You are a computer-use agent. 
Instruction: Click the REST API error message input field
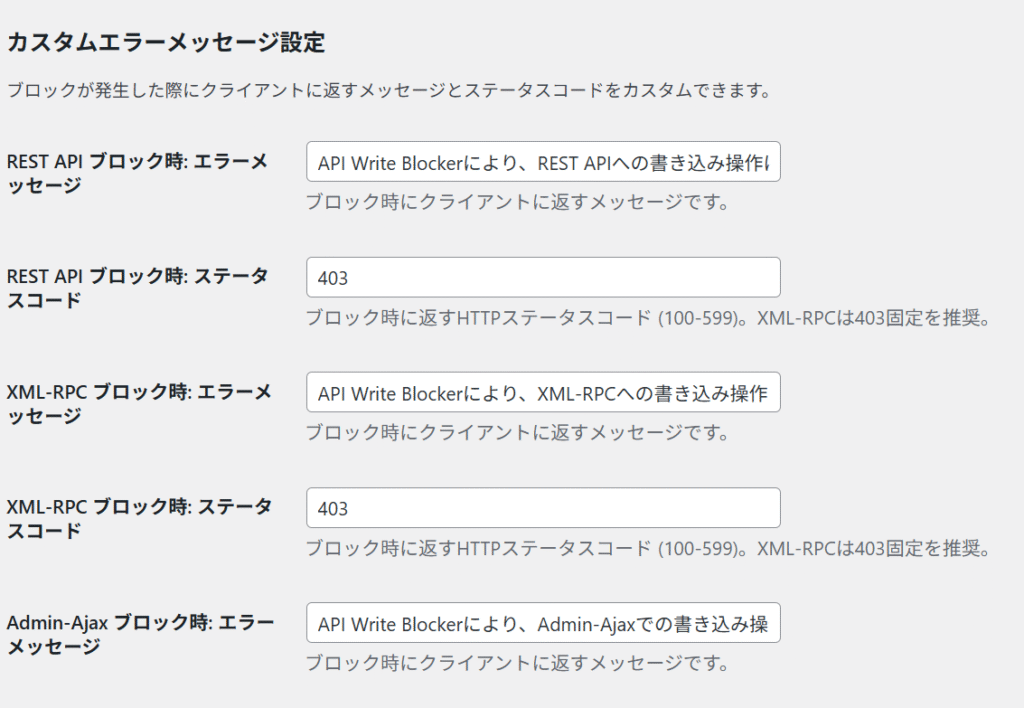click(543, 162)
